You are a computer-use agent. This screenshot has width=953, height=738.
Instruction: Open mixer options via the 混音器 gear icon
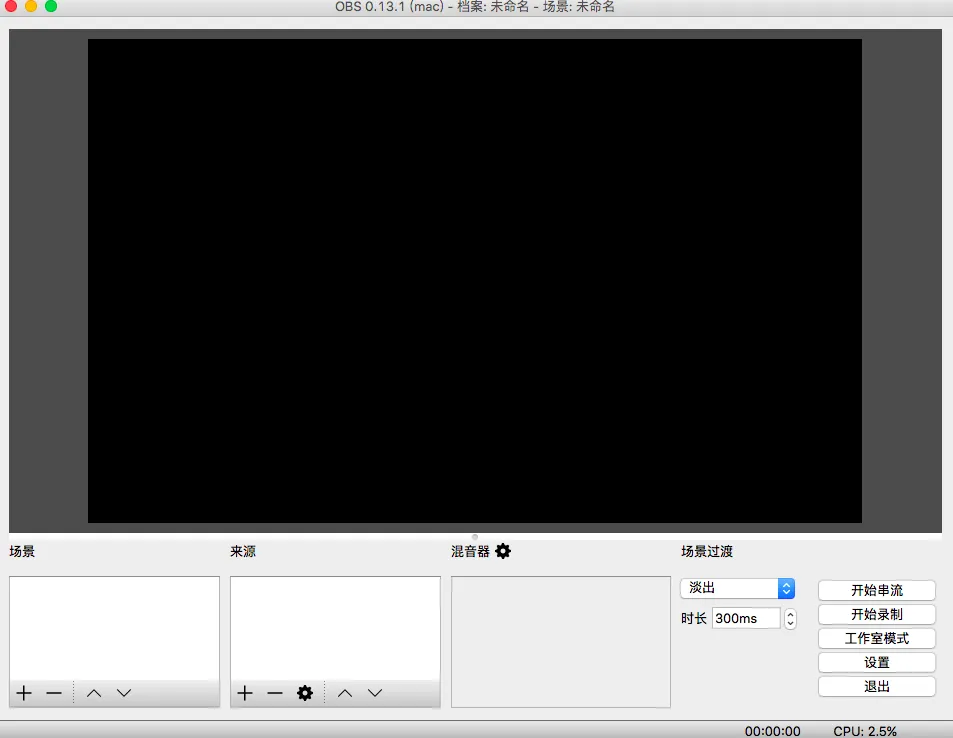[x=503, y=551]
